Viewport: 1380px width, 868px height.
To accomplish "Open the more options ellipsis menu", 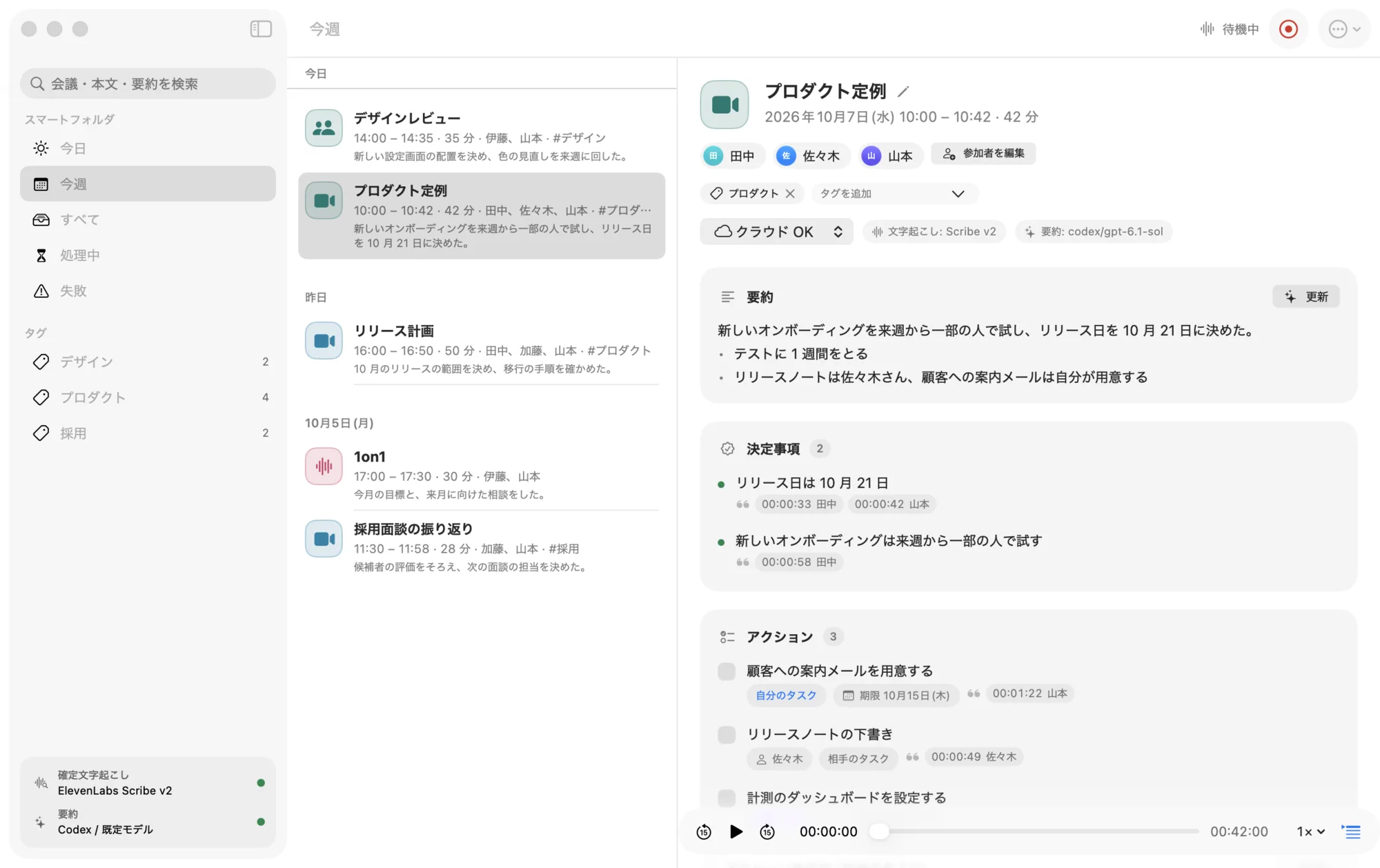I will tap(1344, 29).
